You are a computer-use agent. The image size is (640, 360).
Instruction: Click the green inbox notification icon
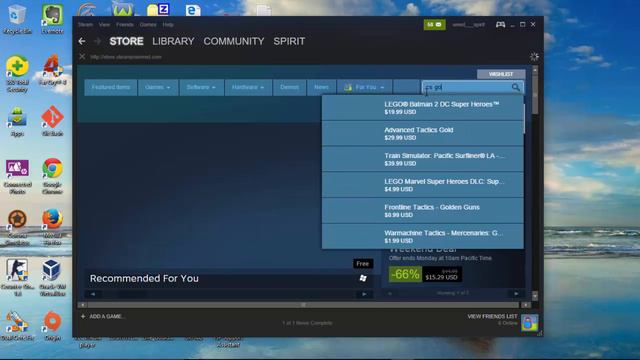tap(434, 24)
